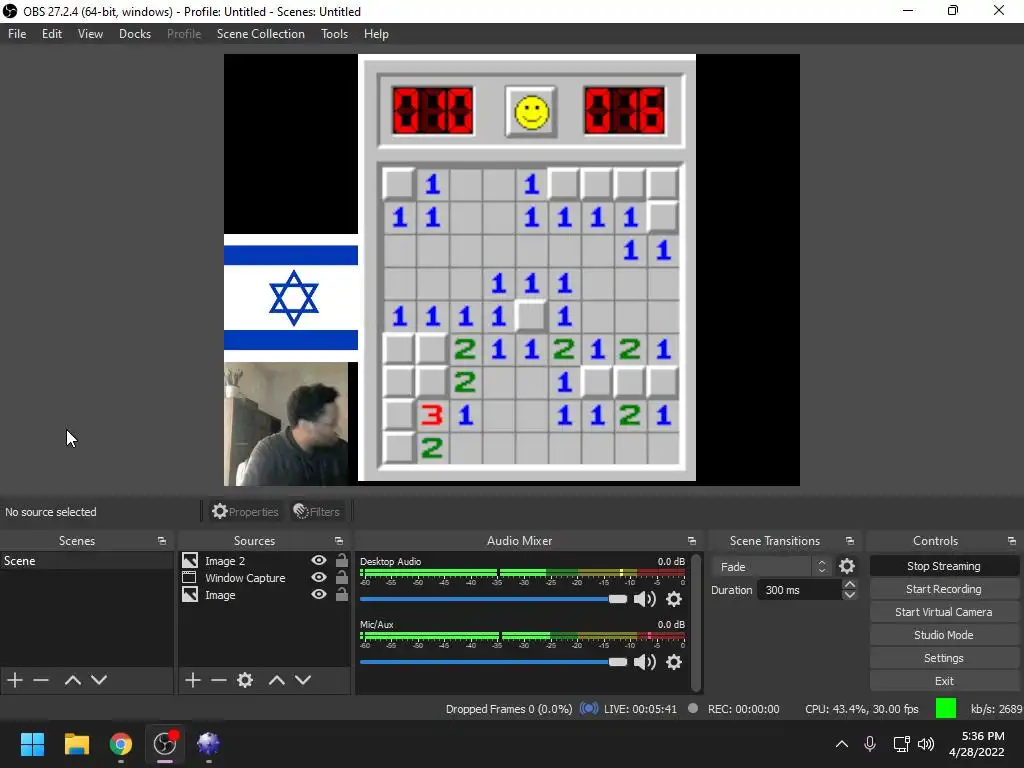The width and height of the screenshot is (1024, 768).
Task: Pop out the Sources dock
Action: pos(339,541)
